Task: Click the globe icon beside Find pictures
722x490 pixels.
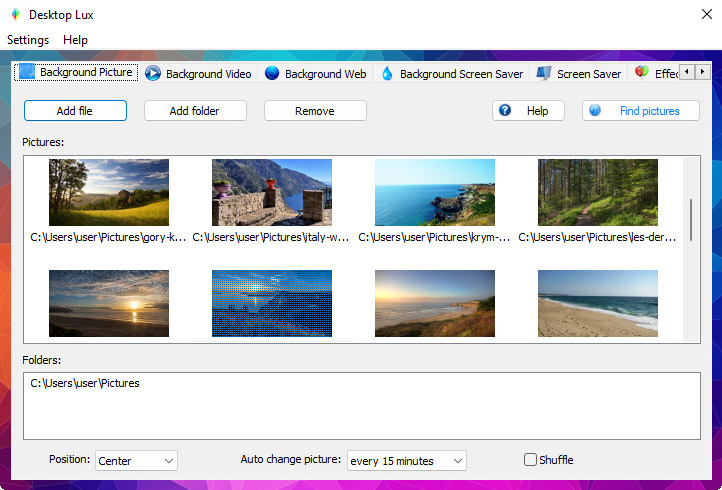Action: click(595, 111)
